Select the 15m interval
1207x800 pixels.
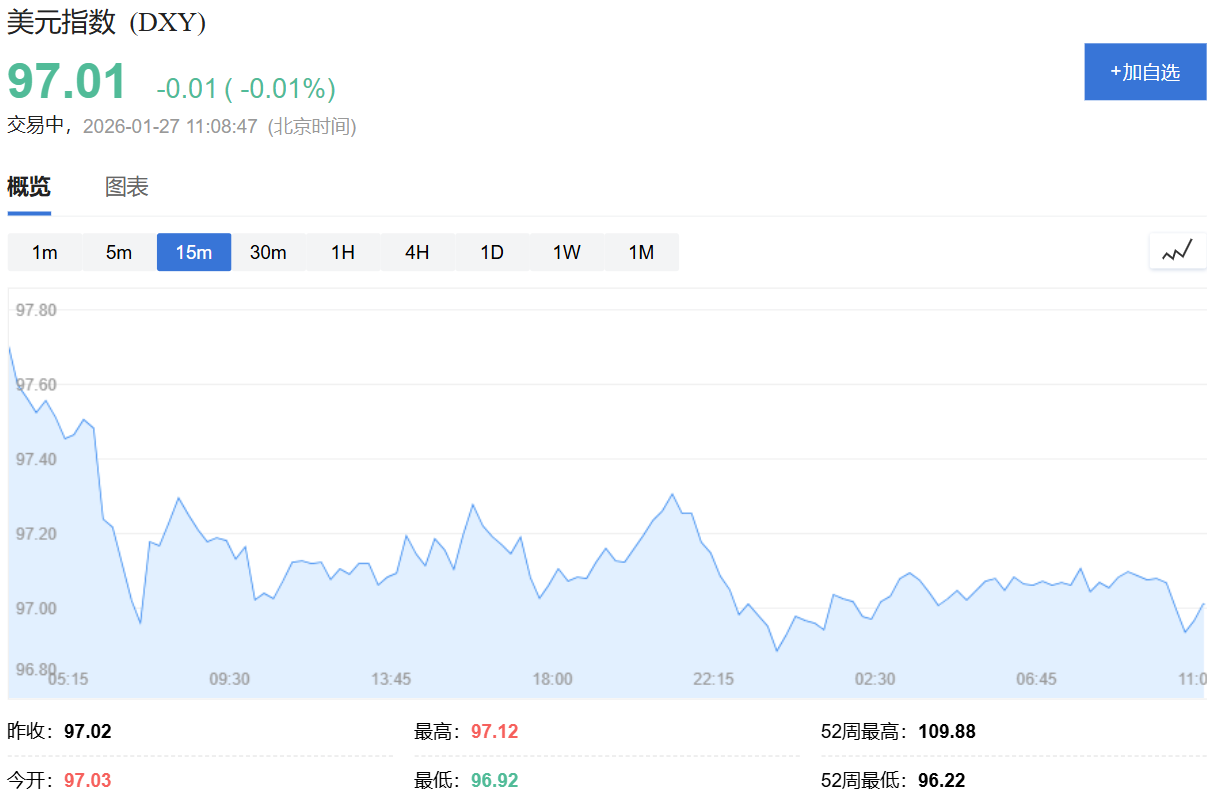click(x=194, y=252)
